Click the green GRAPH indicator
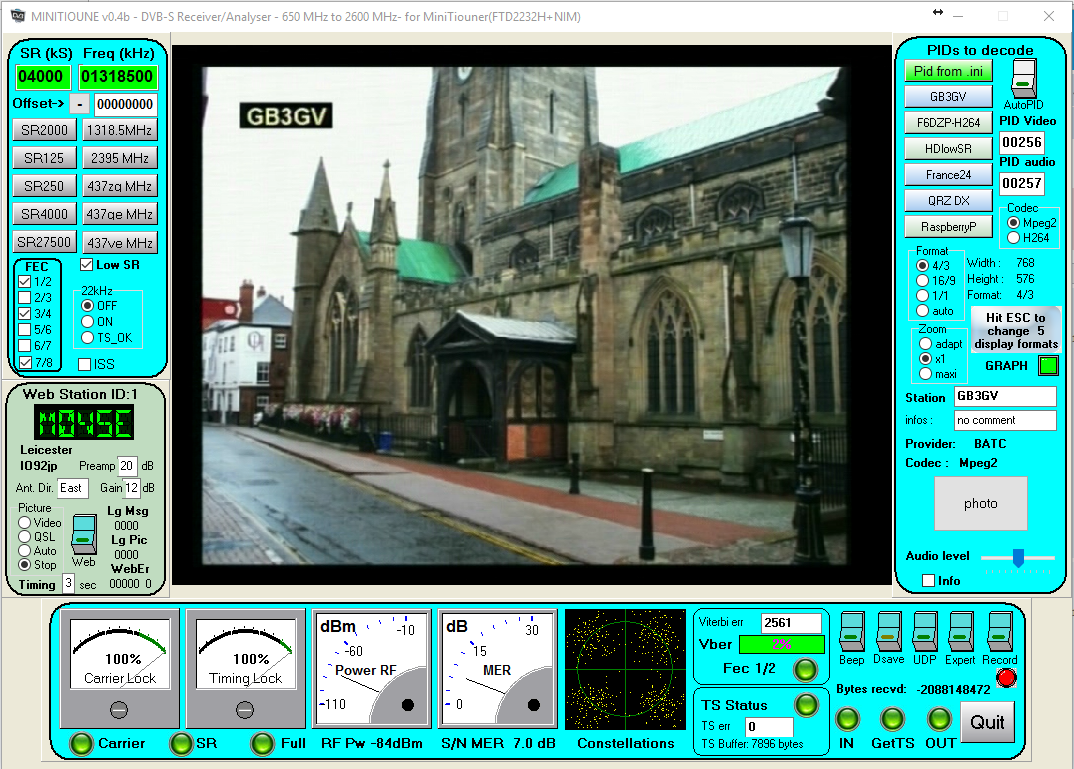 coord(1047,366)
